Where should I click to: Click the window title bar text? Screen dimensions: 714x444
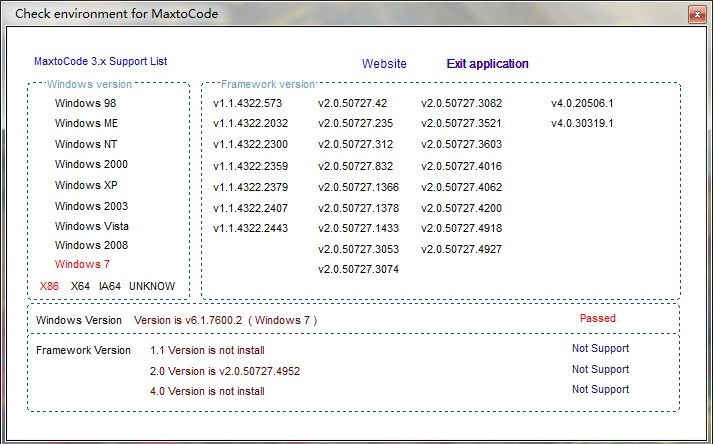tap(117, 14)
